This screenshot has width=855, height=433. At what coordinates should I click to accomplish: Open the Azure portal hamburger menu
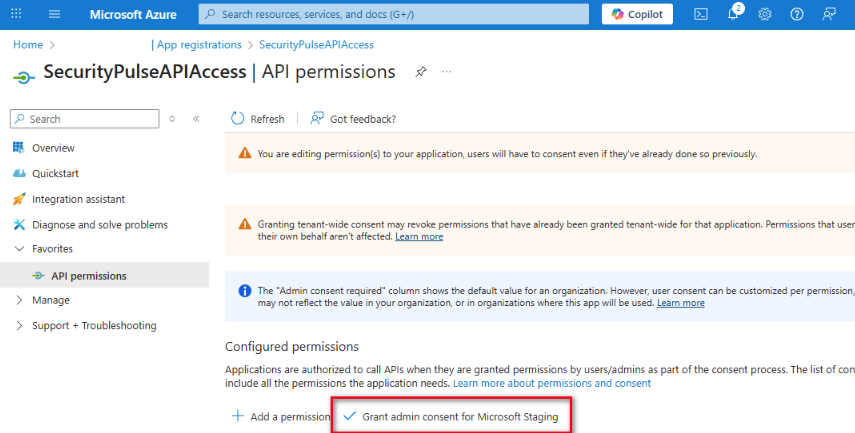[x=55, y=14]
